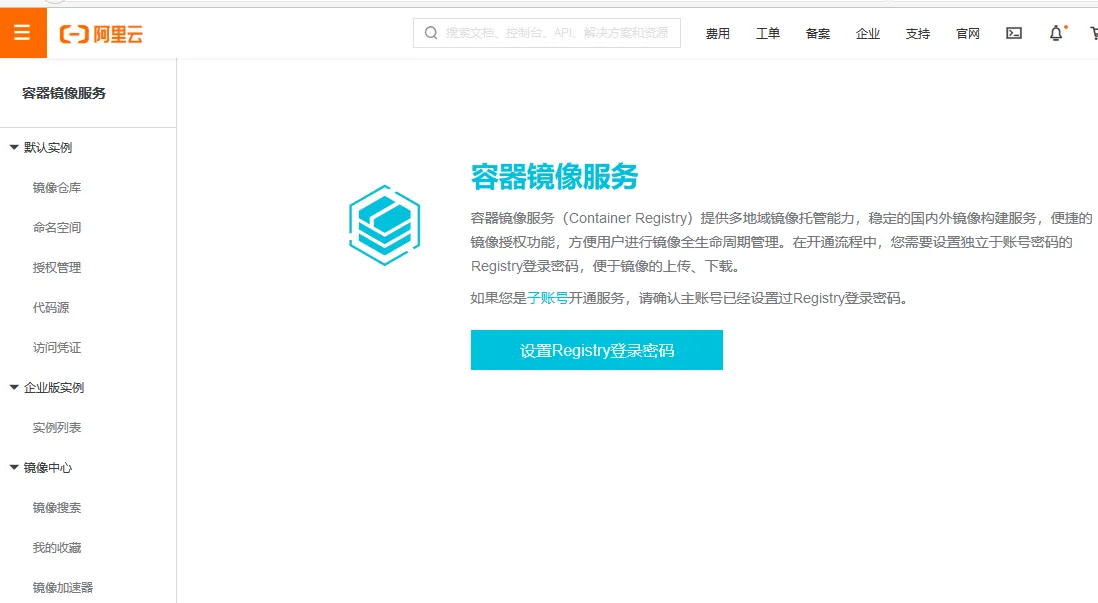Click the container registry hexagon logo

(384, 225)
